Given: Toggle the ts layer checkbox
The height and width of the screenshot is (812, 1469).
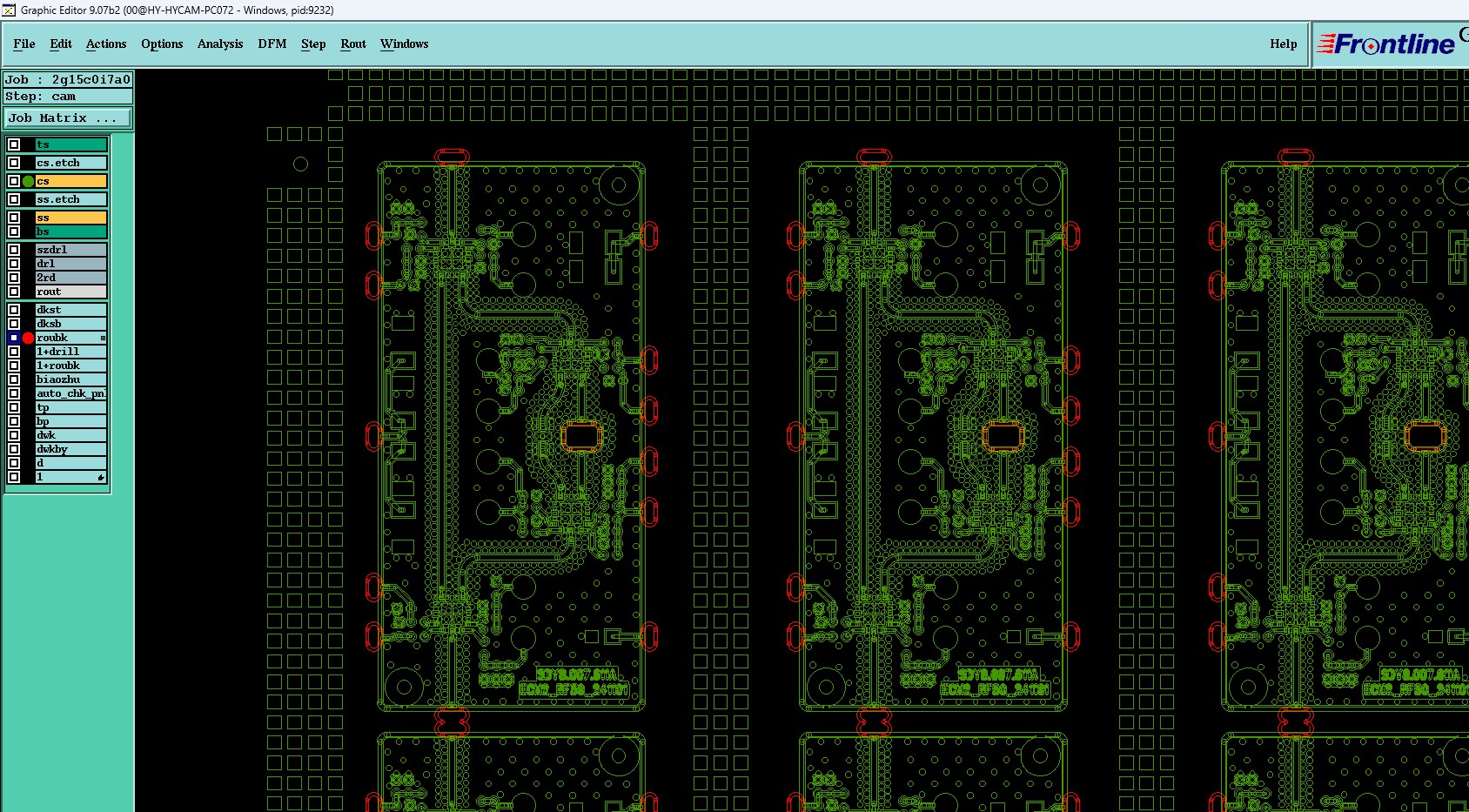Looking at the screenshot, I should point(14,144).
